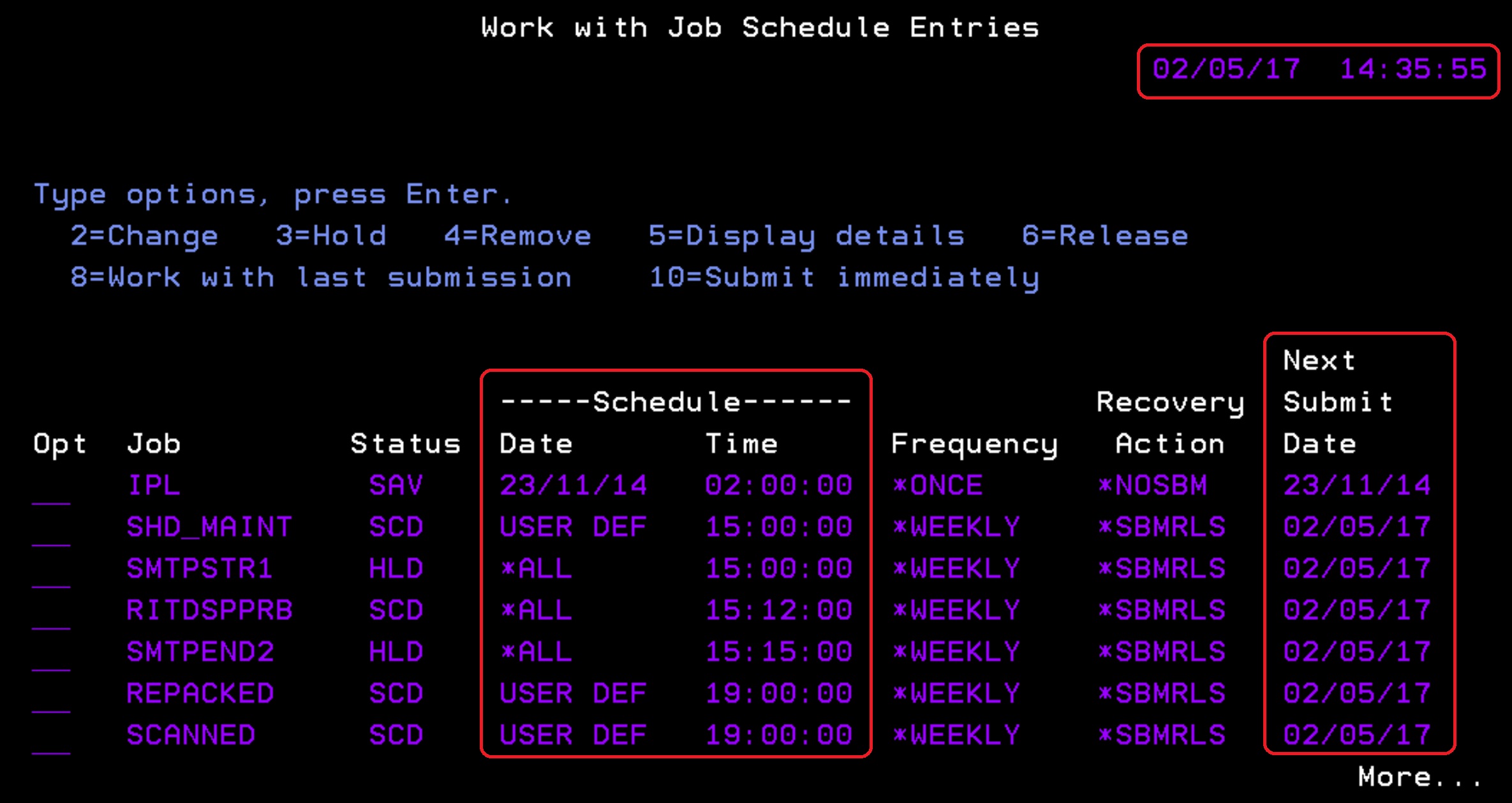
Task: Click the 3=Hold option text
Action: point(331,236)
